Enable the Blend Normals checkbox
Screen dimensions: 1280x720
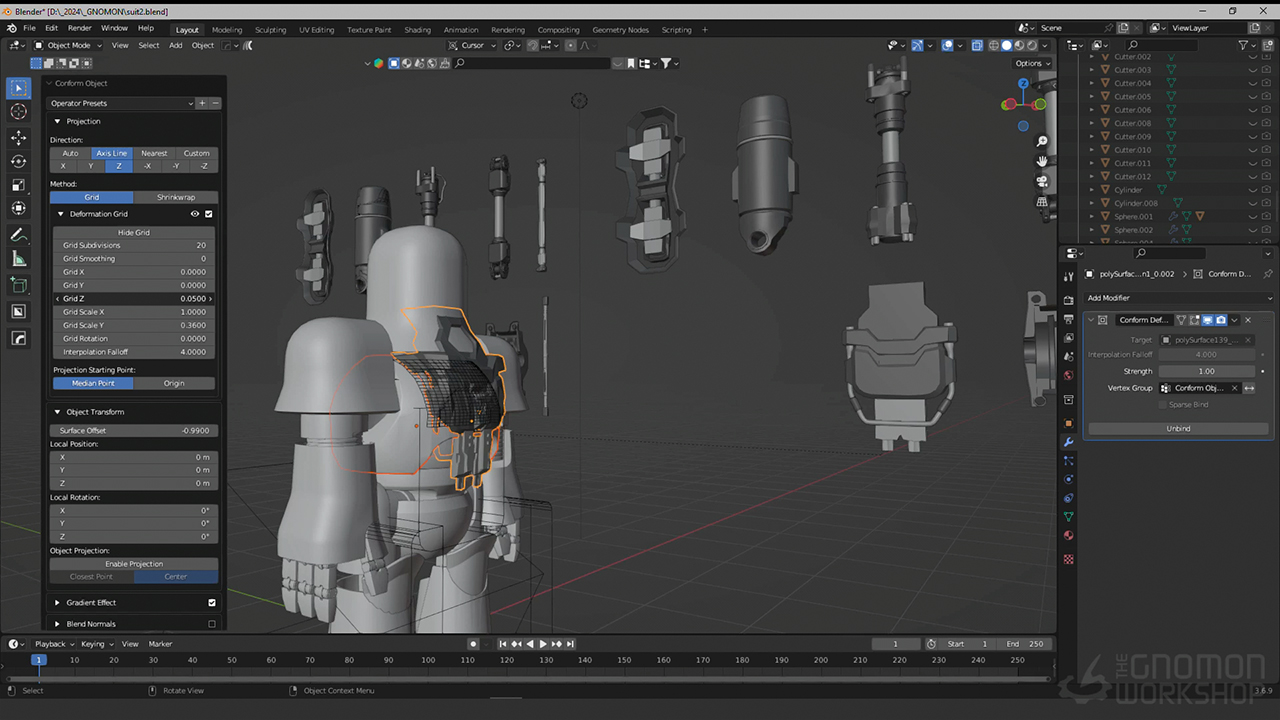[x=211, y=624]
